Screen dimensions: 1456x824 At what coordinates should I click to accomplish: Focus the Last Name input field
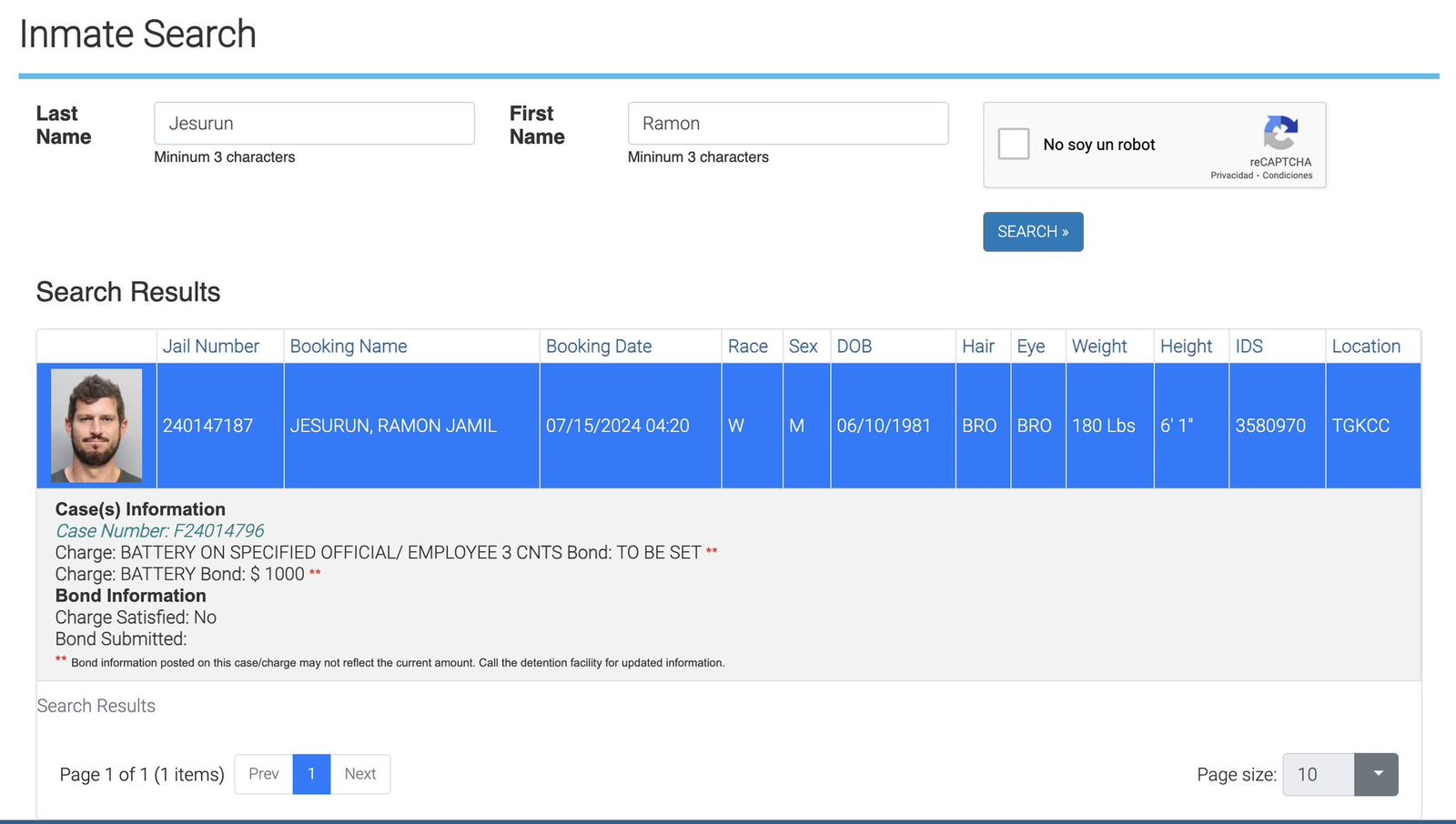(x=314, y=124)
